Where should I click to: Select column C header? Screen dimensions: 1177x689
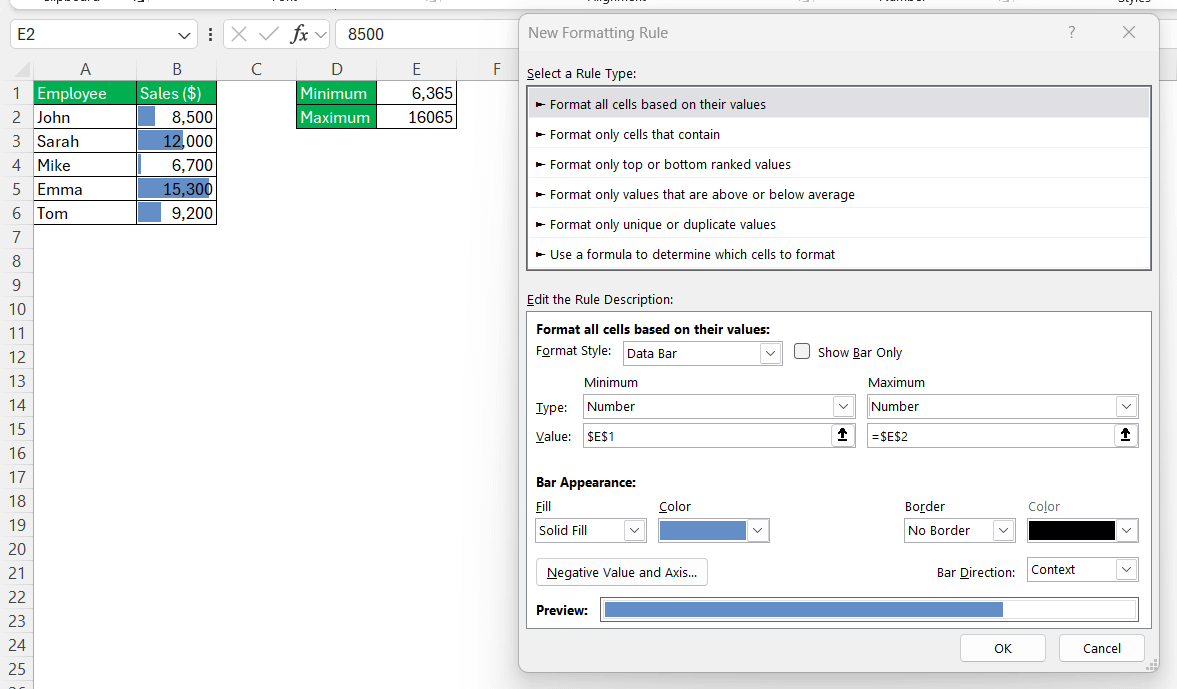tap(256, 69)
